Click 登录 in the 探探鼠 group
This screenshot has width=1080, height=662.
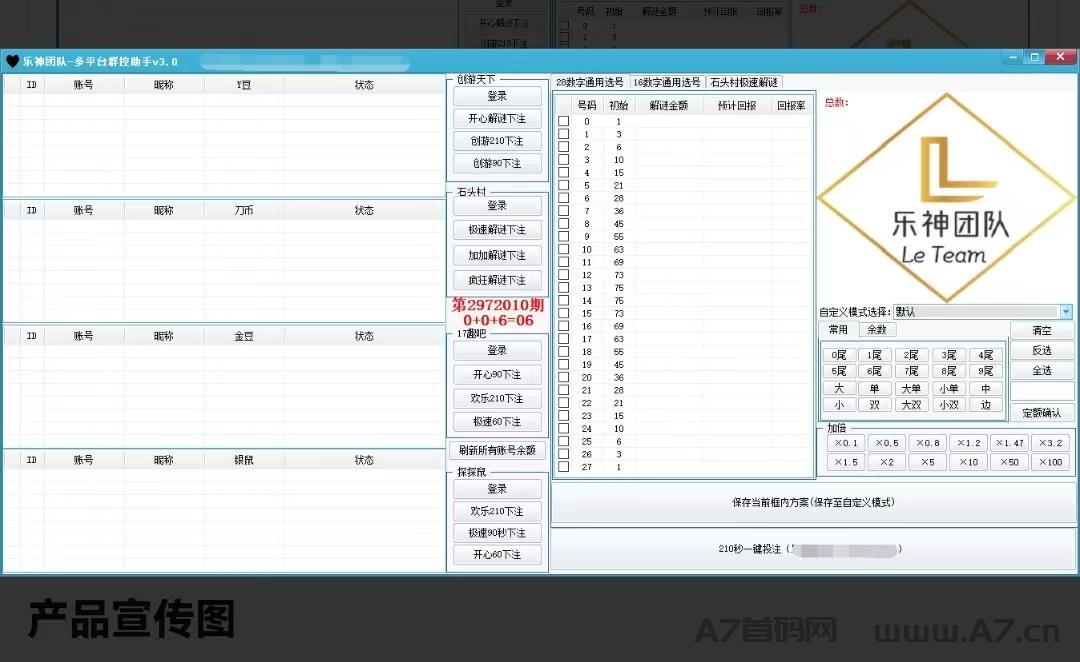click(x=497, y=489)
